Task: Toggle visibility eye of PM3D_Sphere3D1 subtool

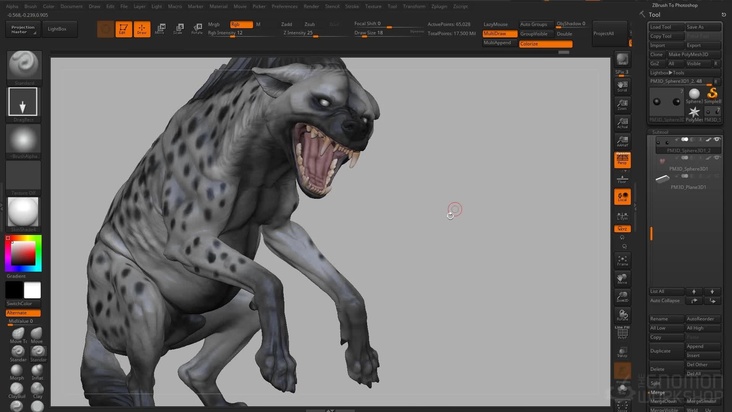Action: [x=717, y=158]
